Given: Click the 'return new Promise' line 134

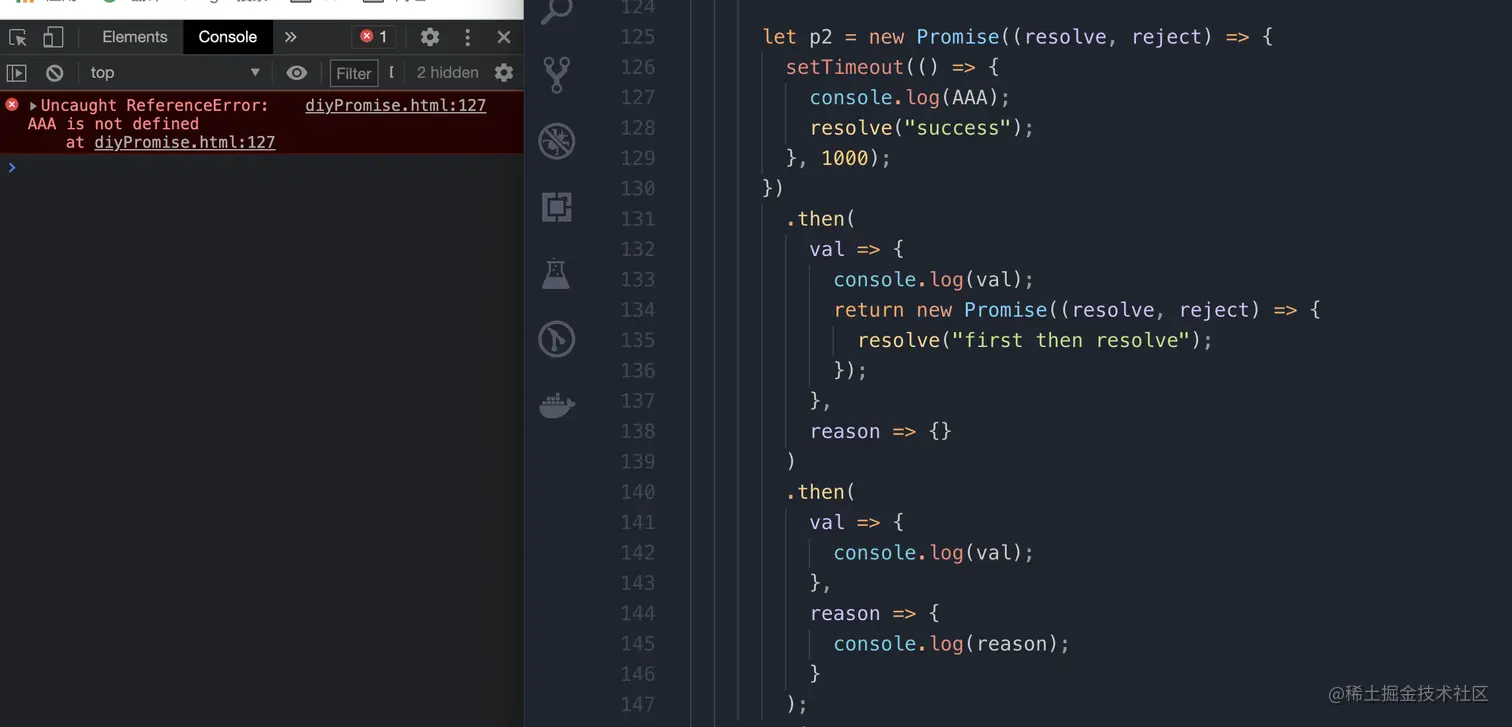Looking at the screenshot, I should (x=1077, y=310).
